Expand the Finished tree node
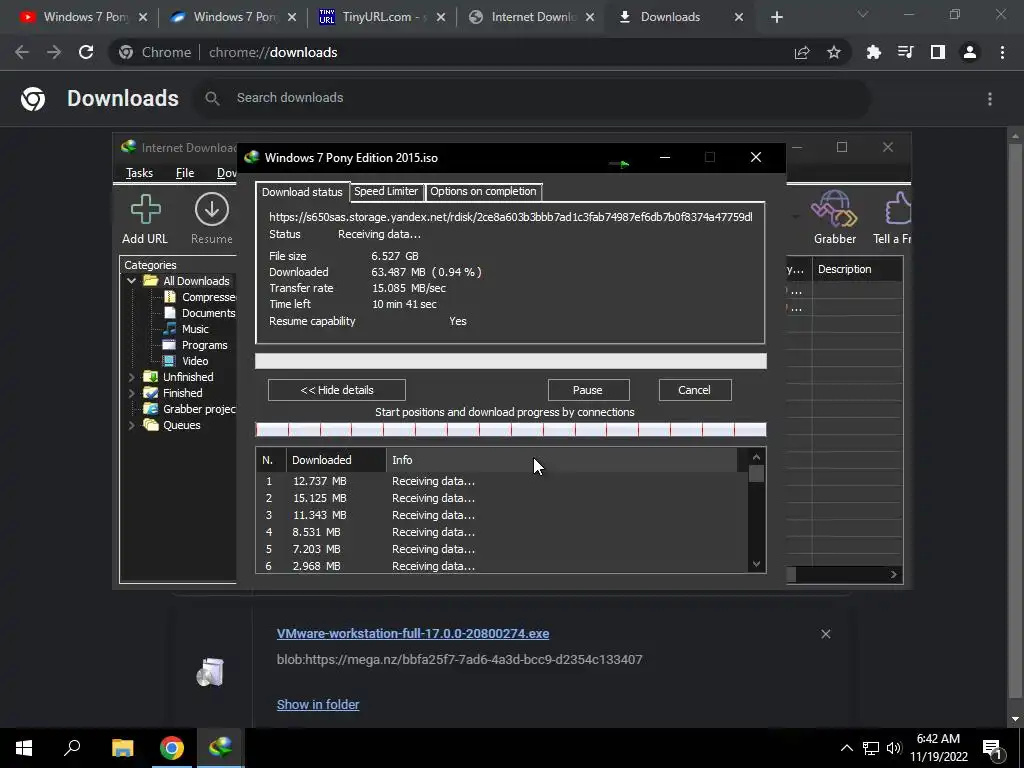This screenshot has height=768, width=1024. [x=131, y=393]
